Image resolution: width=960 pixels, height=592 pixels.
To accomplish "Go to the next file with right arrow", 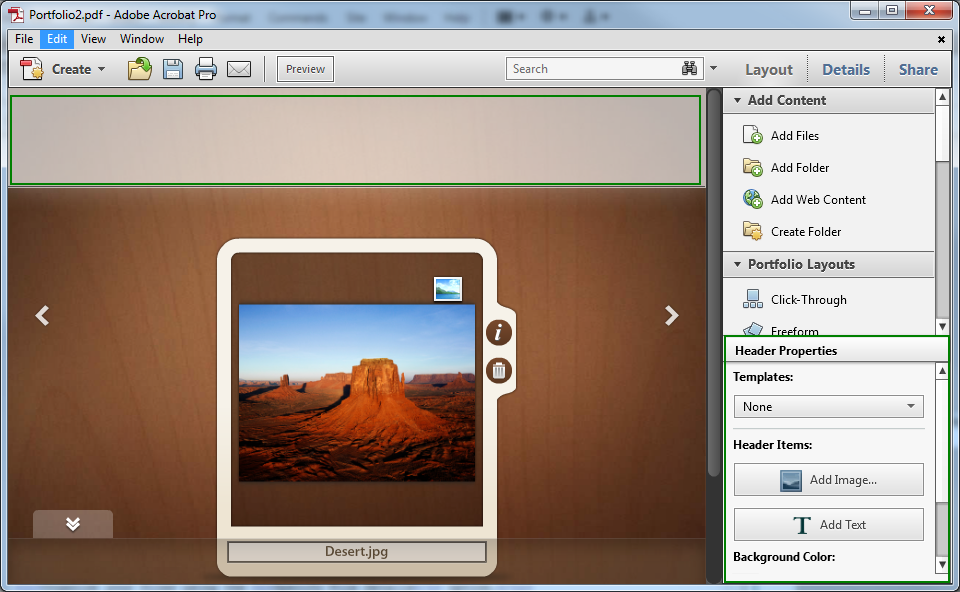I will pos(671,316).
